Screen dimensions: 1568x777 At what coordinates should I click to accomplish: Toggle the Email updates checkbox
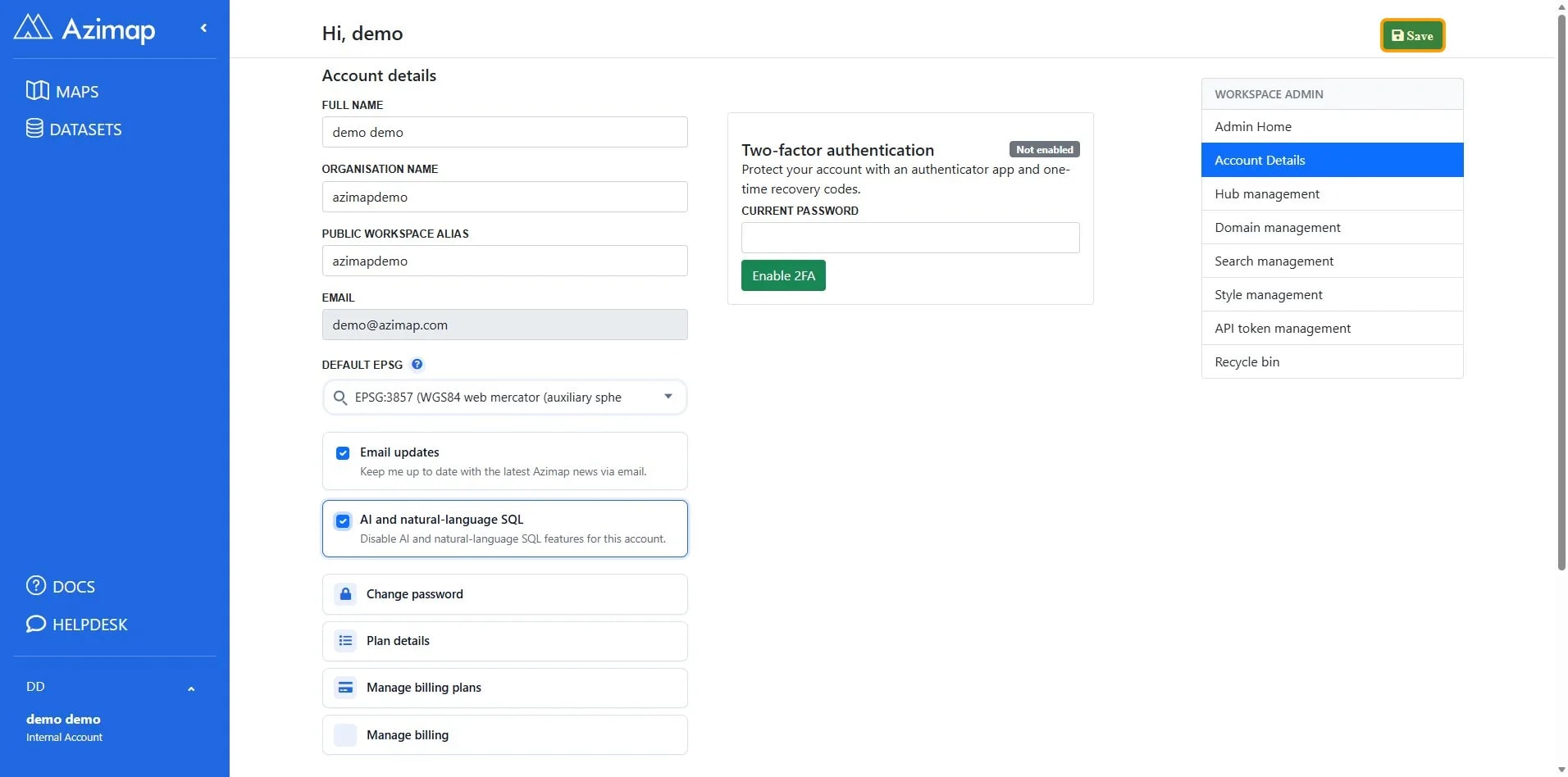click(343, 453)
